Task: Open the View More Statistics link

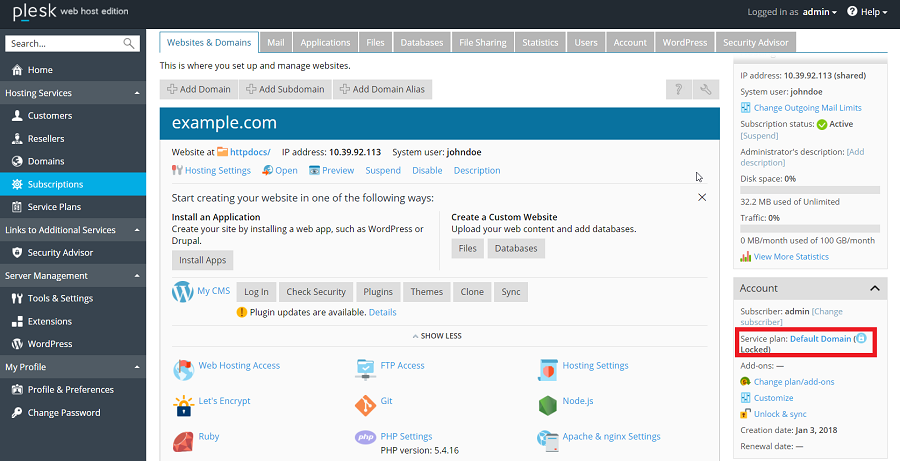Action: [790, 257]
